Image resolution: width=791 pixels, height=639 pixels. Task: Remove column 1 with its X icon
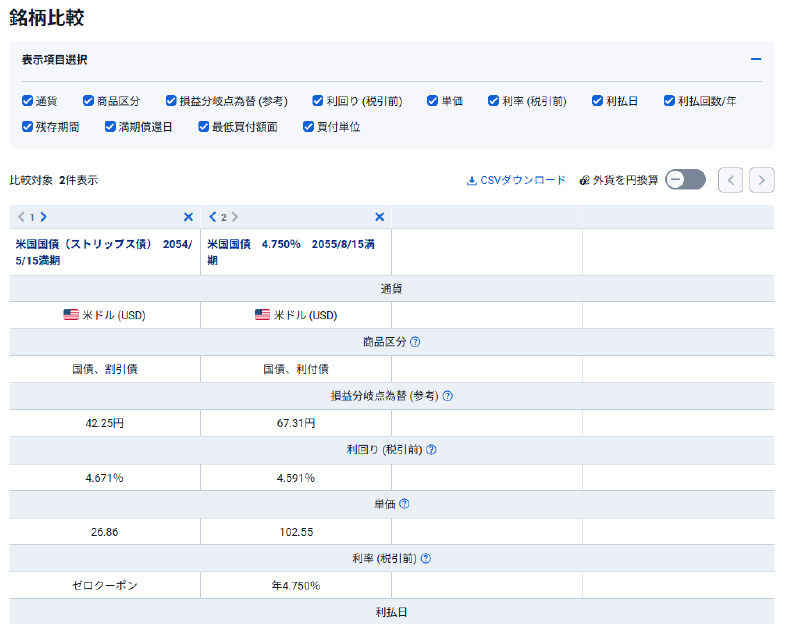click(188, 217)
